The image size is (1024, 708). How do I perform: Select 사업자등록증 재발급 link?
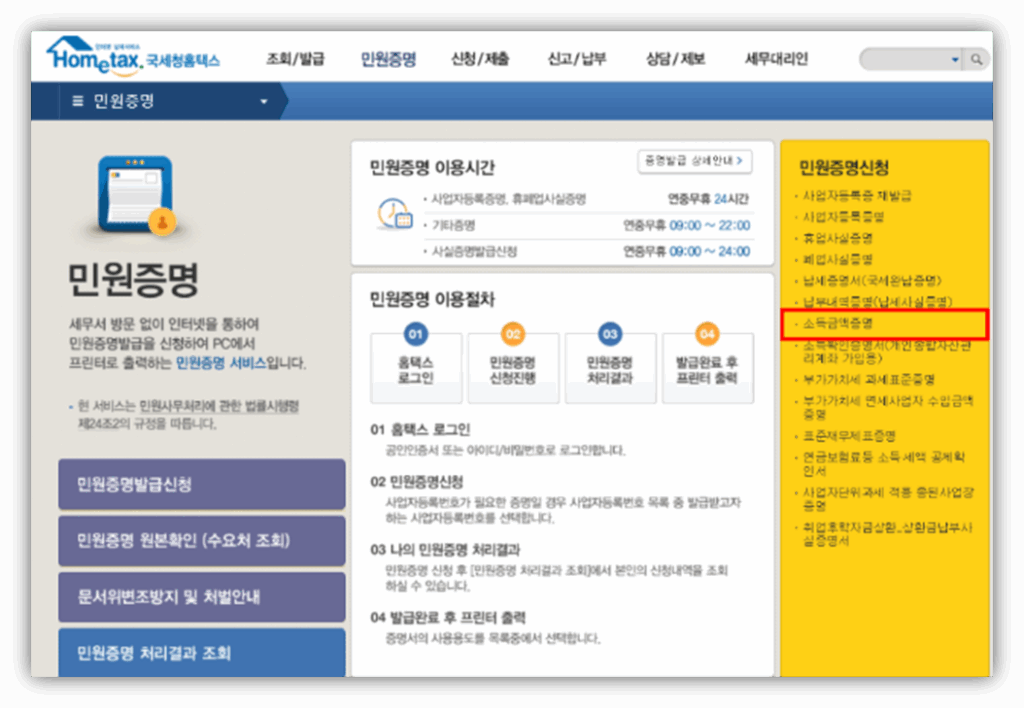tap(857, 195)
